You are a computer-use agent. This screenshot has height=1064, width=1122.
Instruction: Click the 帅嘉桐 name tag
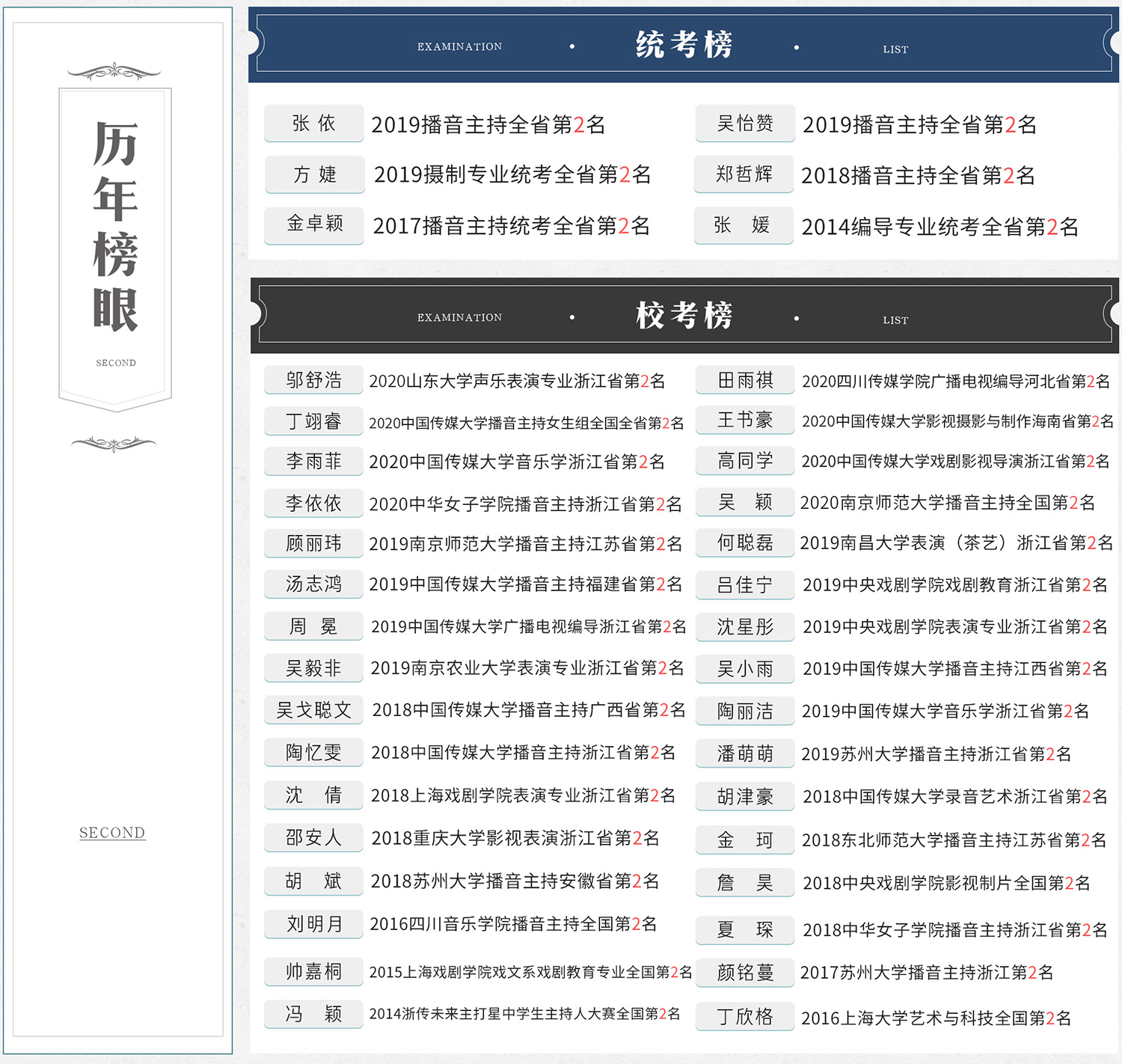click(x=314, y=972)
